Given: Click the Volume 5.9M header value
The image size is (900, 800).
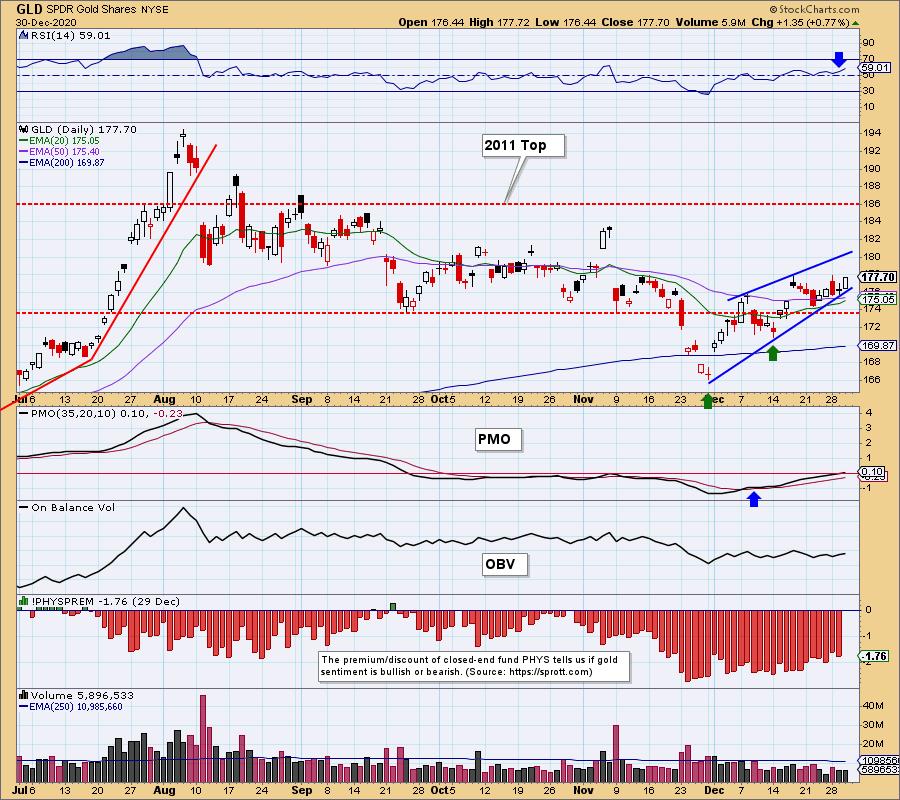Looking at the screenshot, I should [711, 22].
